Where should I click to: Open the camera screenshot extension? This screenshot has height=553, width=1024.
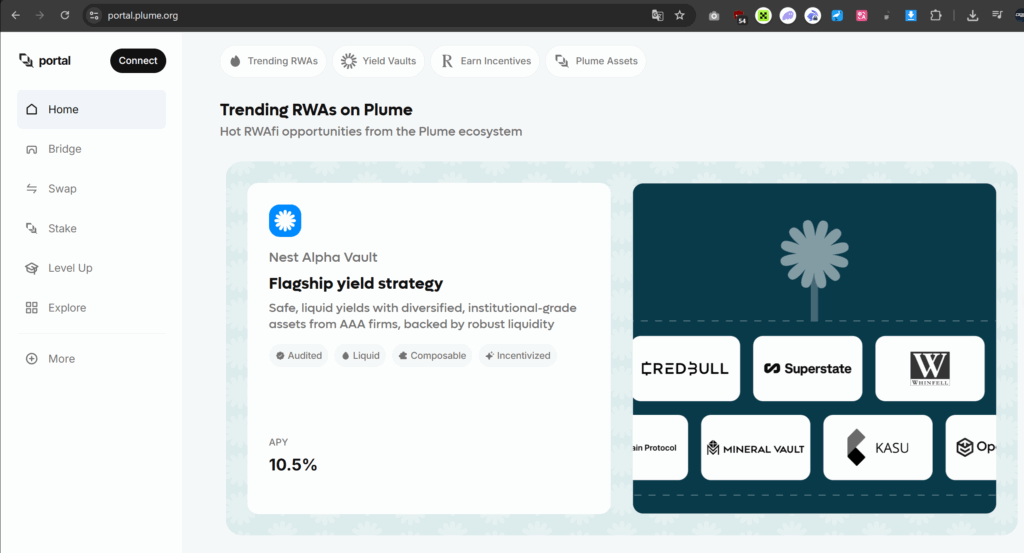pos(714,16)
